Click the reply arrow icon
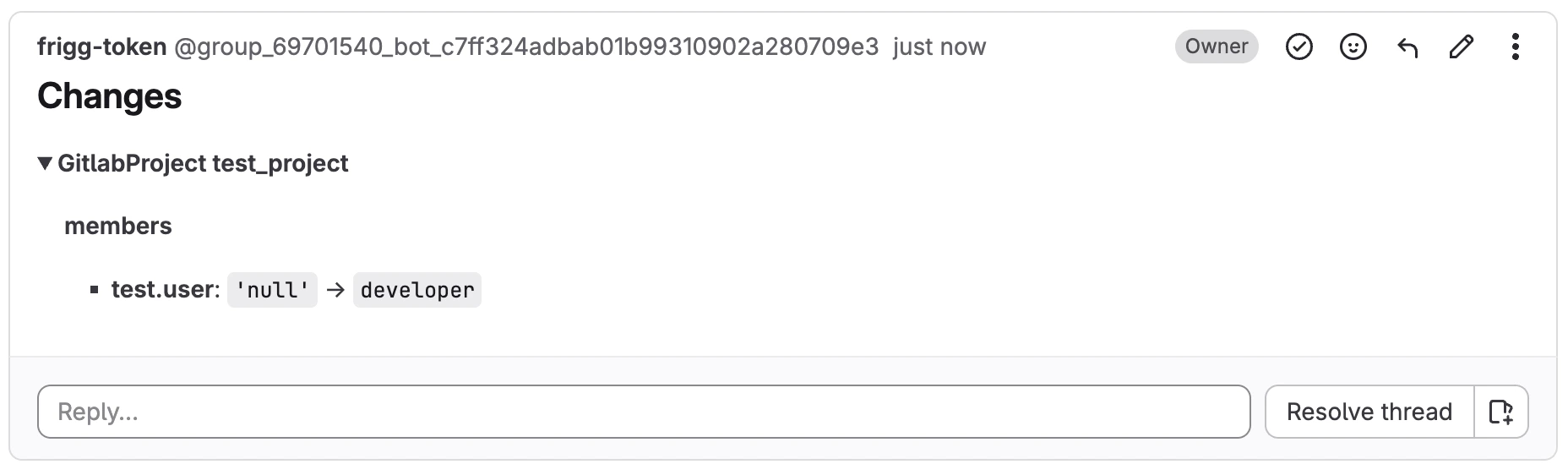 [x=1407, y=47]
